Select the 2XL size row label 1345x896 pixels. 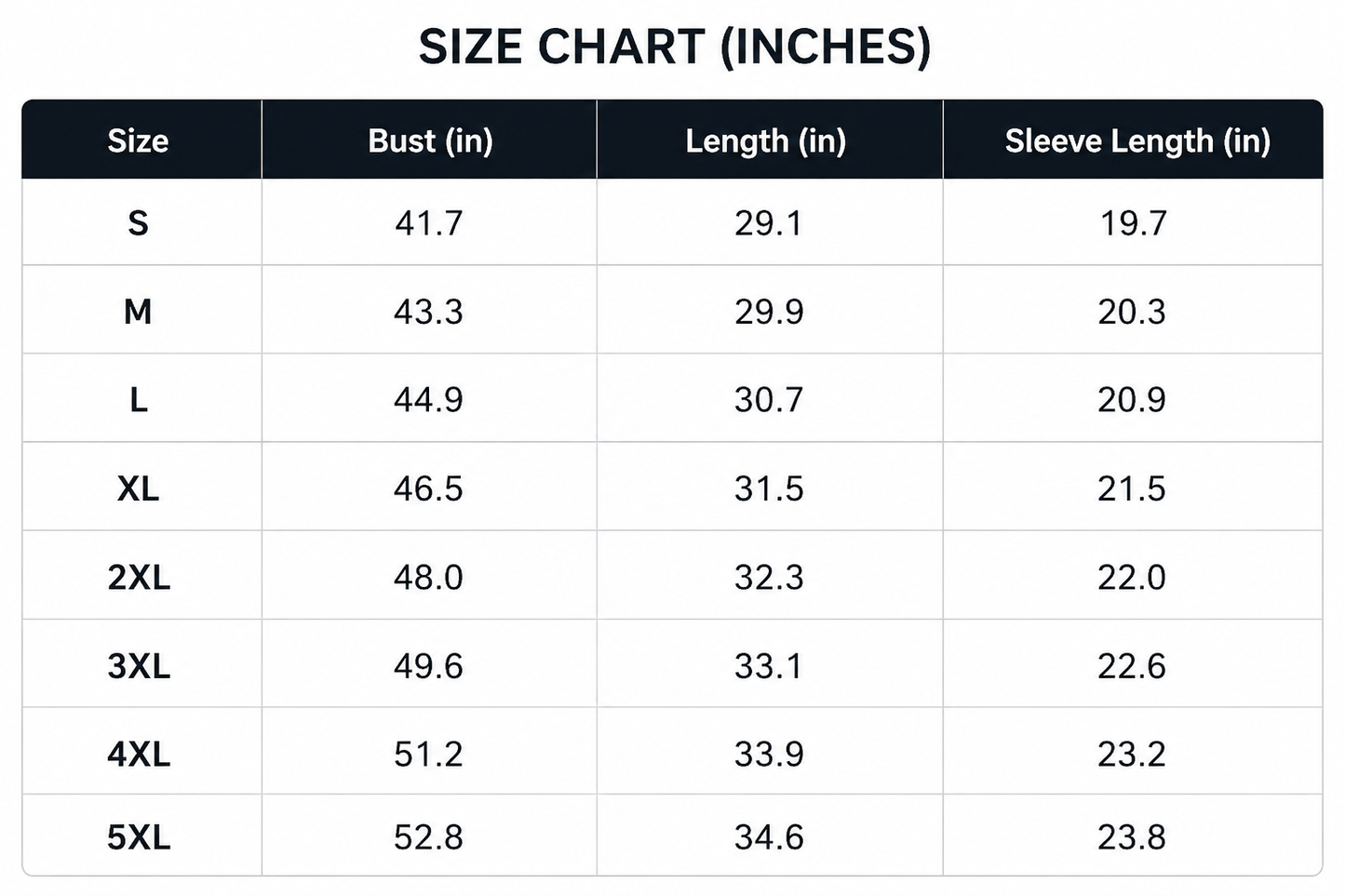pos(139,577)
